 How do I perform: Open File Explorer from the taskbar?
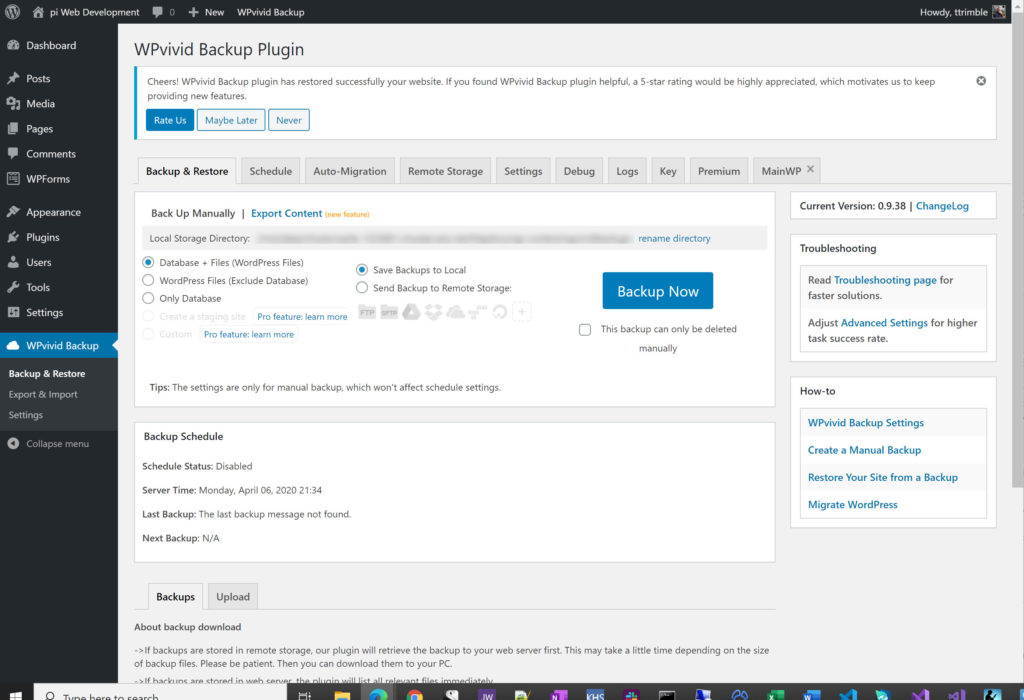point(342,695)
